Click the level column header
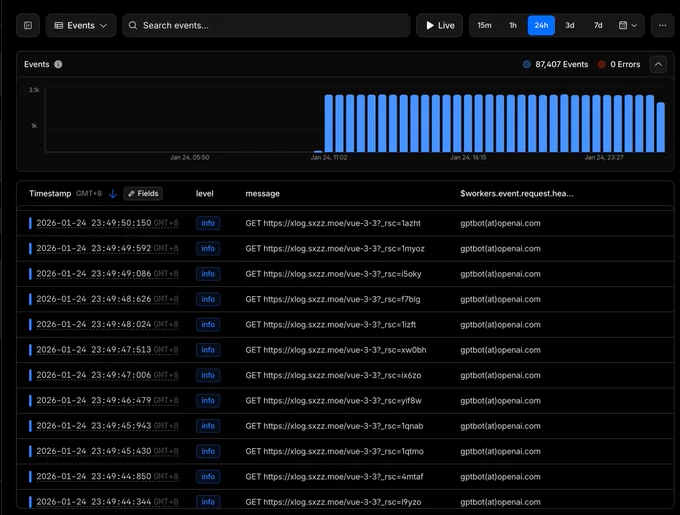This screenshot has width=680, height=515. click(x=204, y=194)
